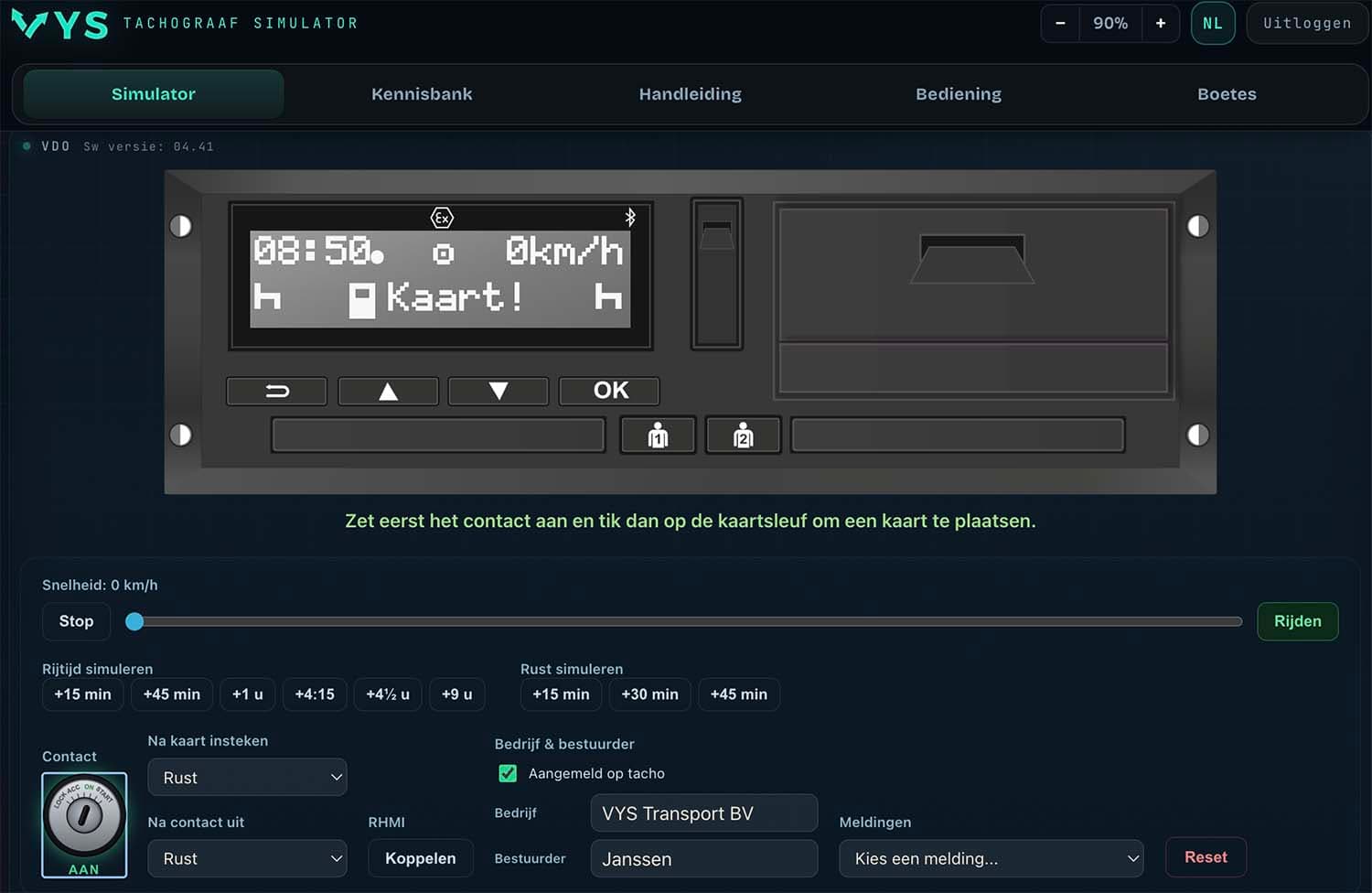Simulate +4½ u driving time
This screenshot has width=1372, height=893.
[388, 694]
